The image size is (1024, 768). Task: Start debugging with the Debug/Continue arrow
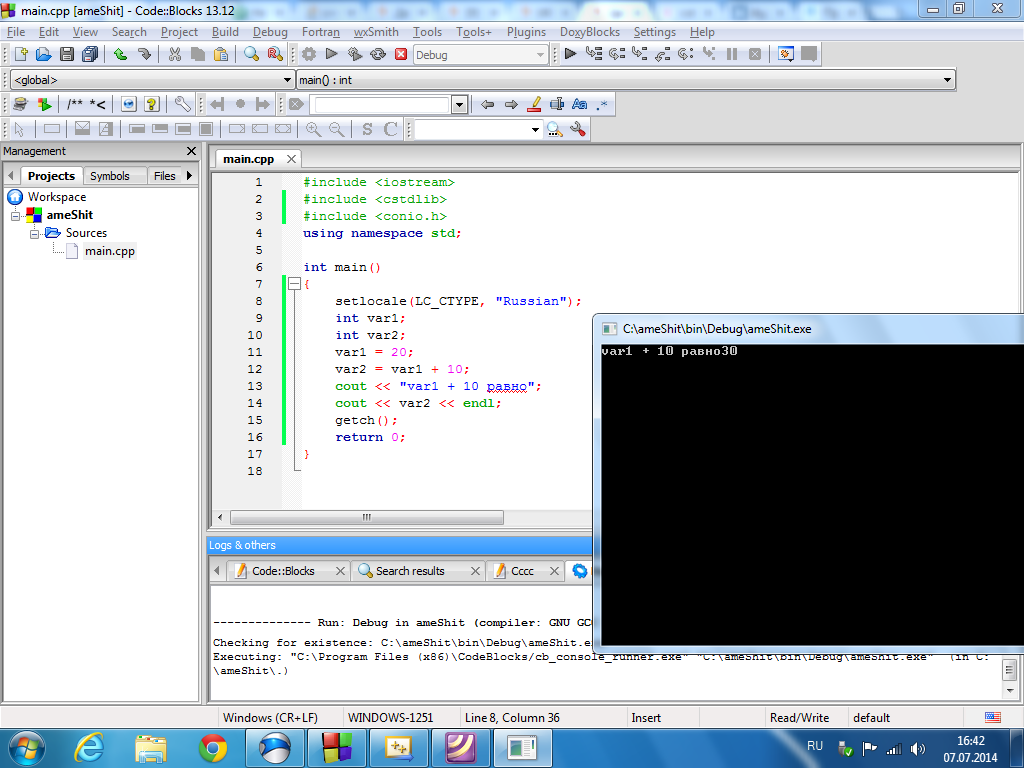click(570, 55)
